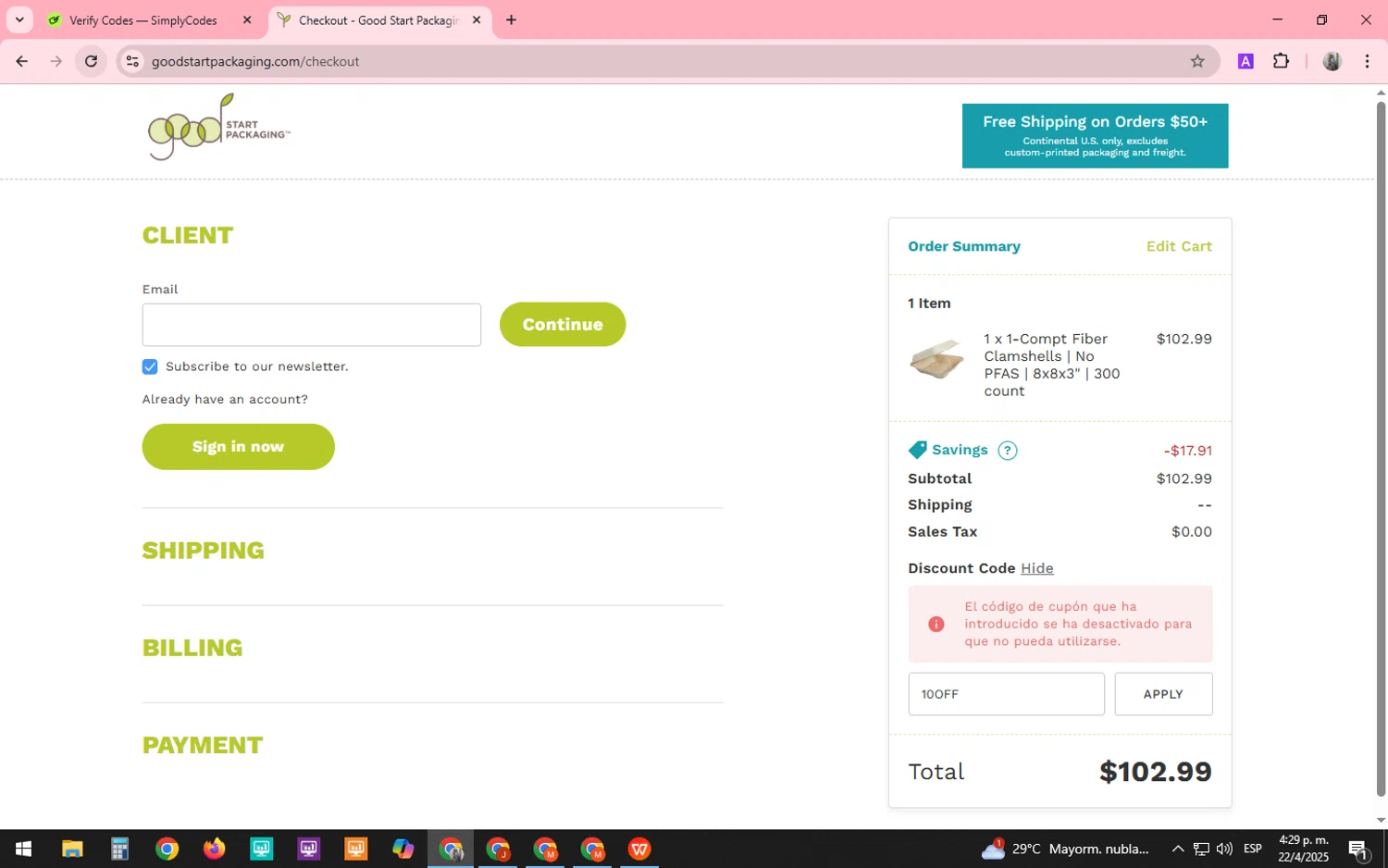Close the Verify Codes SimplyCodes tab
This screenshot has height=868, width=1388.
(247, 19)
